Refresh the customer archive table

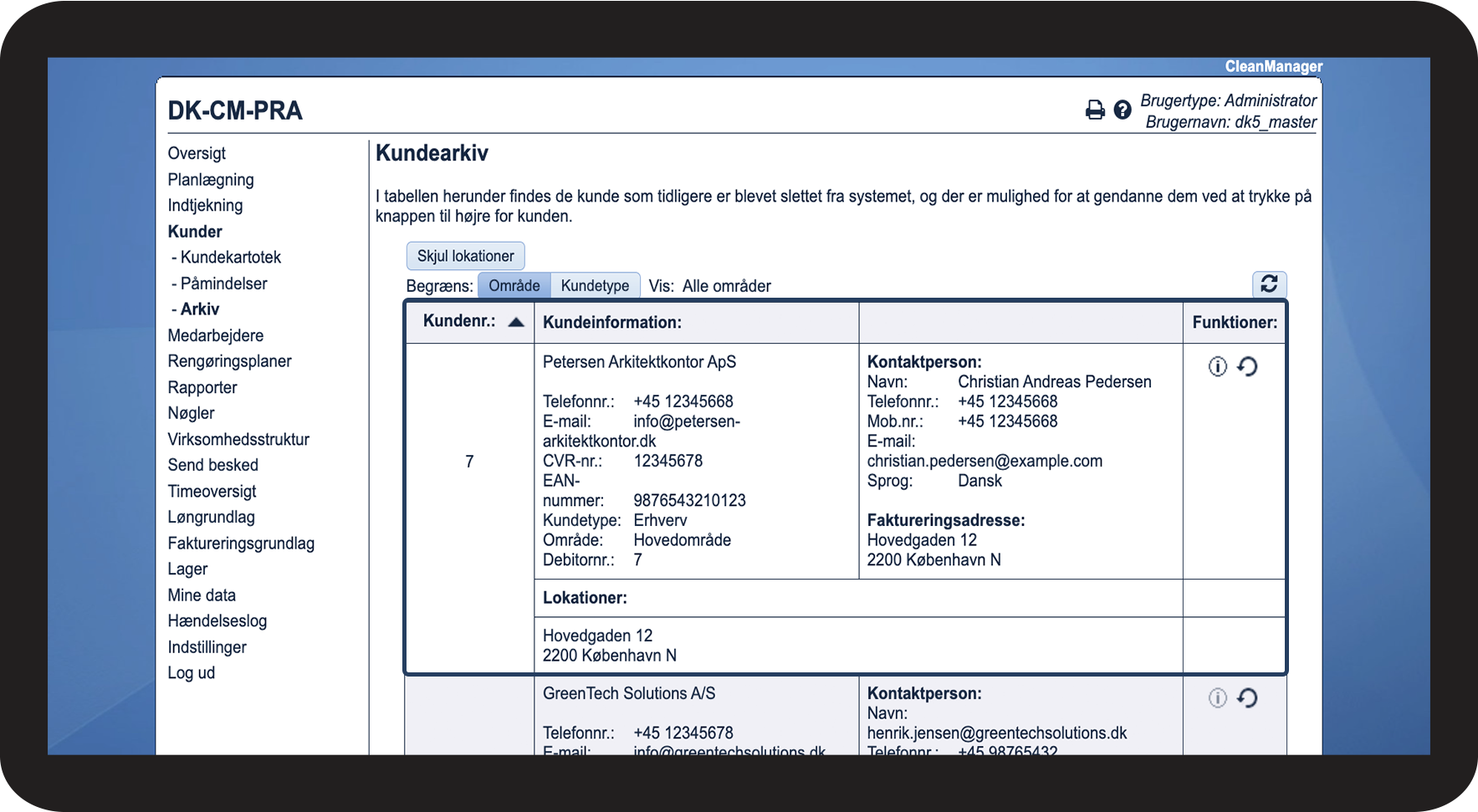pos(1268,284)
